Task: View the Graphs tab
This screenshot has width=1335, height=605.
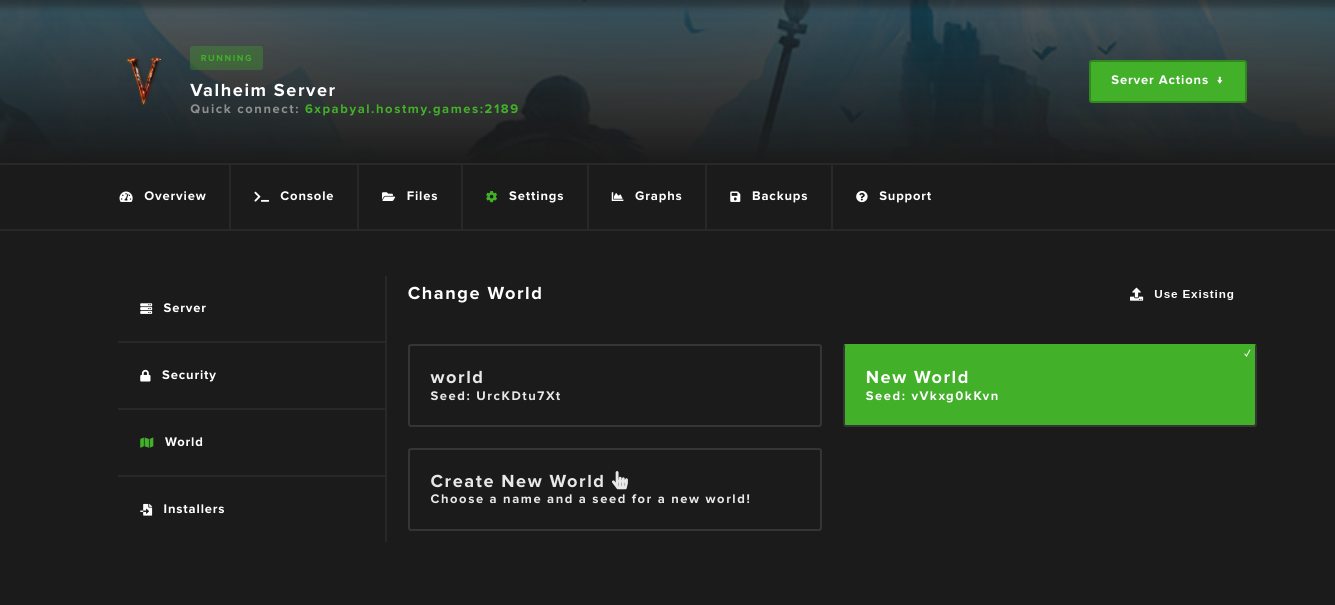Action: 647,197
